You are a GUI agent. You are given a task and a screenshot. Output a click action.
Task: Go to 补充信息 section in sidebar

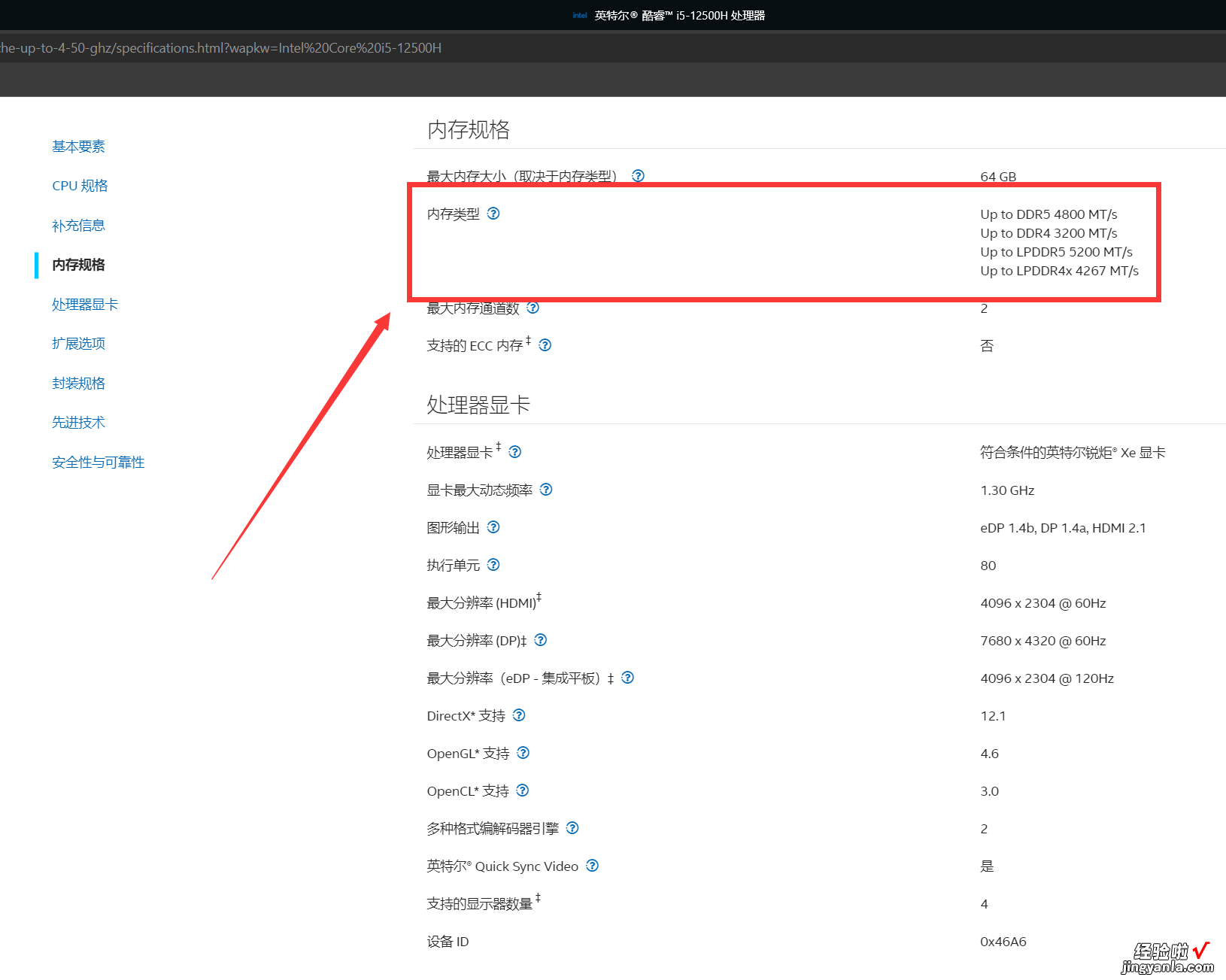coord(78,225)
